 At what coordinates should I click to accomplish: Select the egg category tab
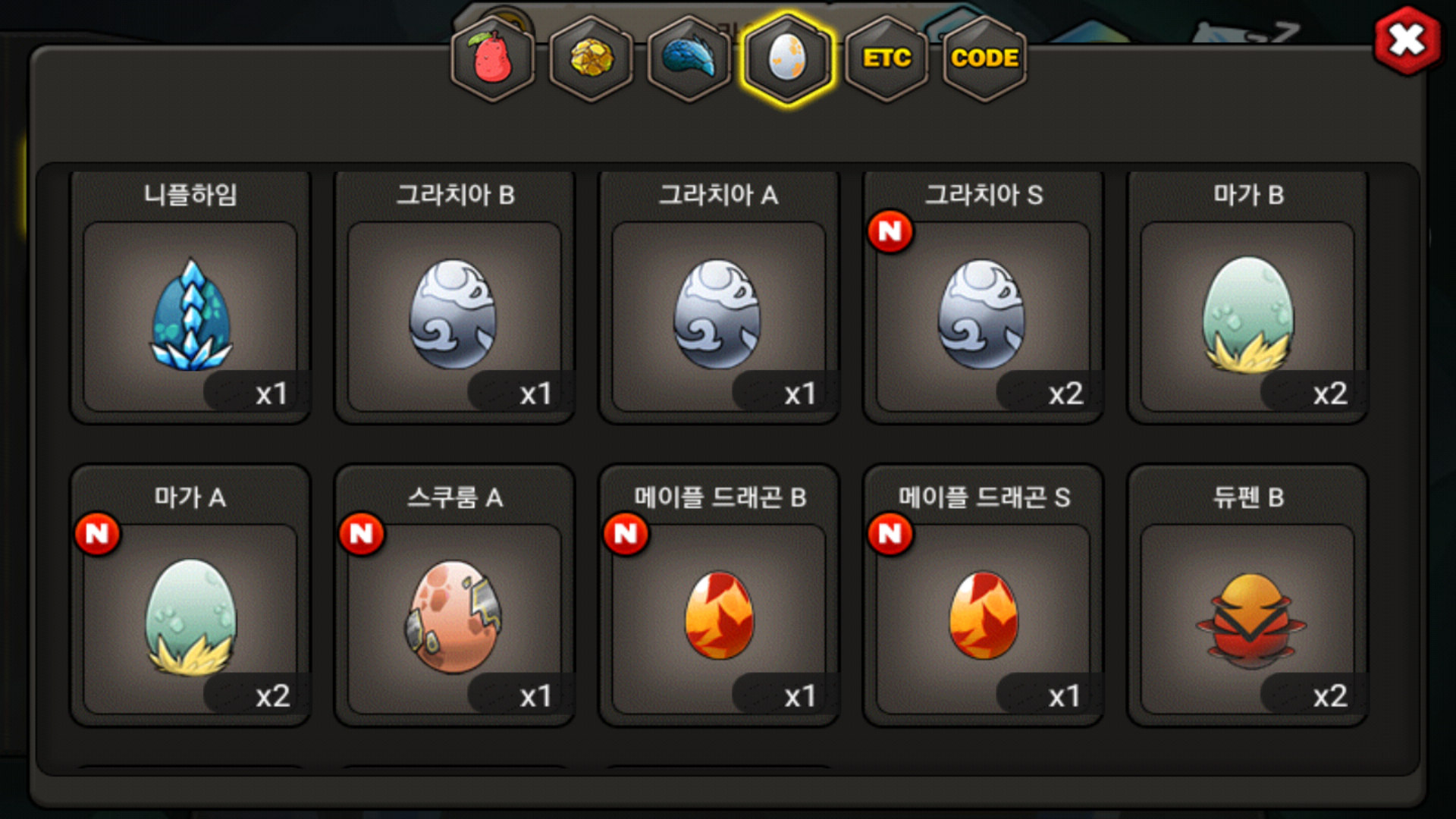(x=788, y=59)
